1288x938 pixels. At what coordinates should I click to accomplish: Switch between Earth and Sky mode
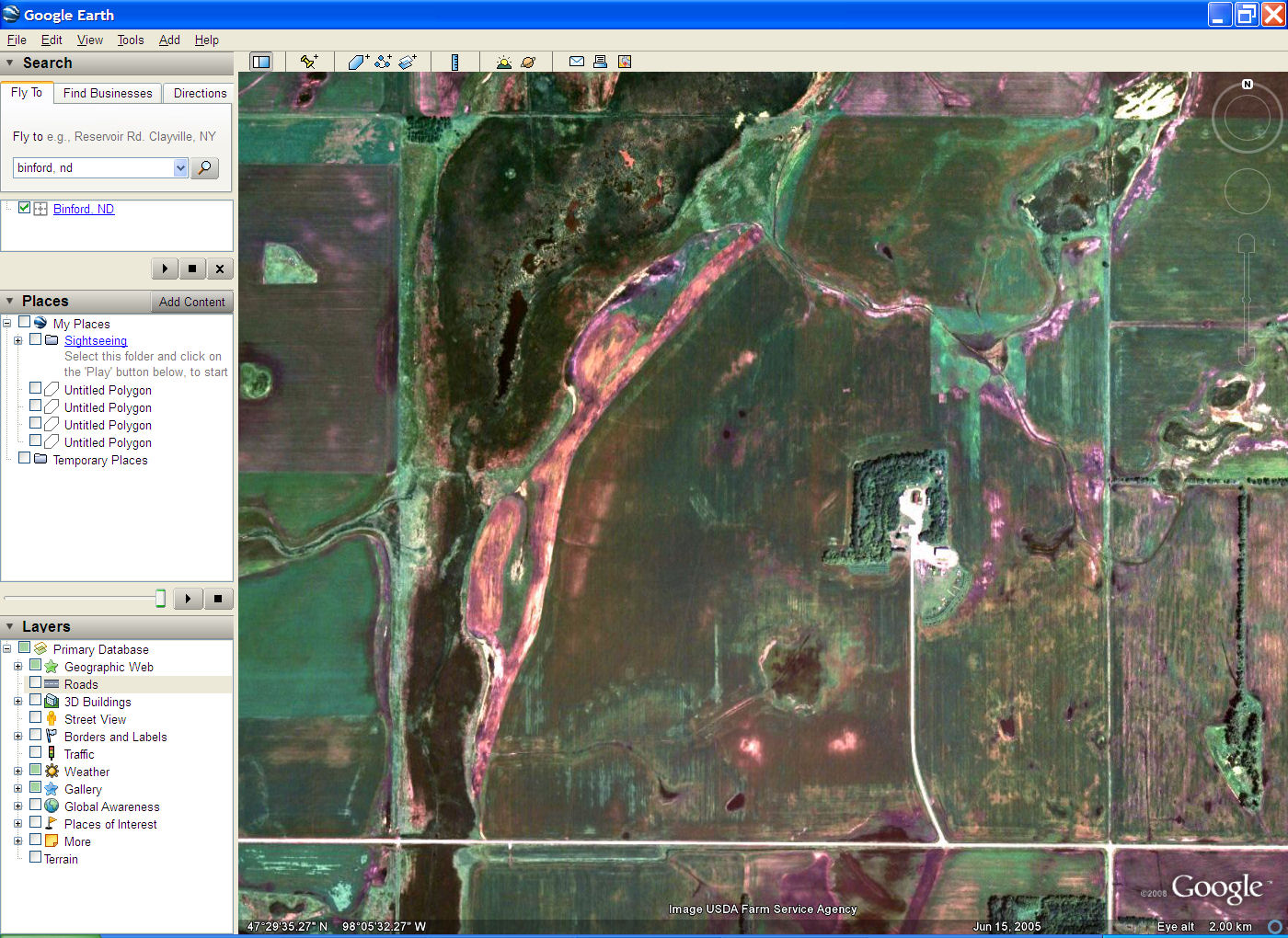click(x=528, y=62)
